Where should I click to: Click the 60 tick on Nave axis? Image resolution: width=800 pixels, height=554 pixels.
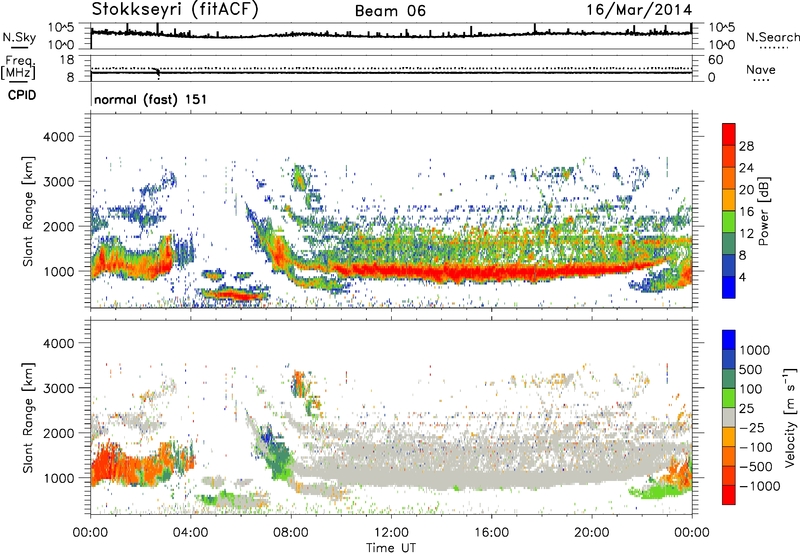click(x=715, y=60)
